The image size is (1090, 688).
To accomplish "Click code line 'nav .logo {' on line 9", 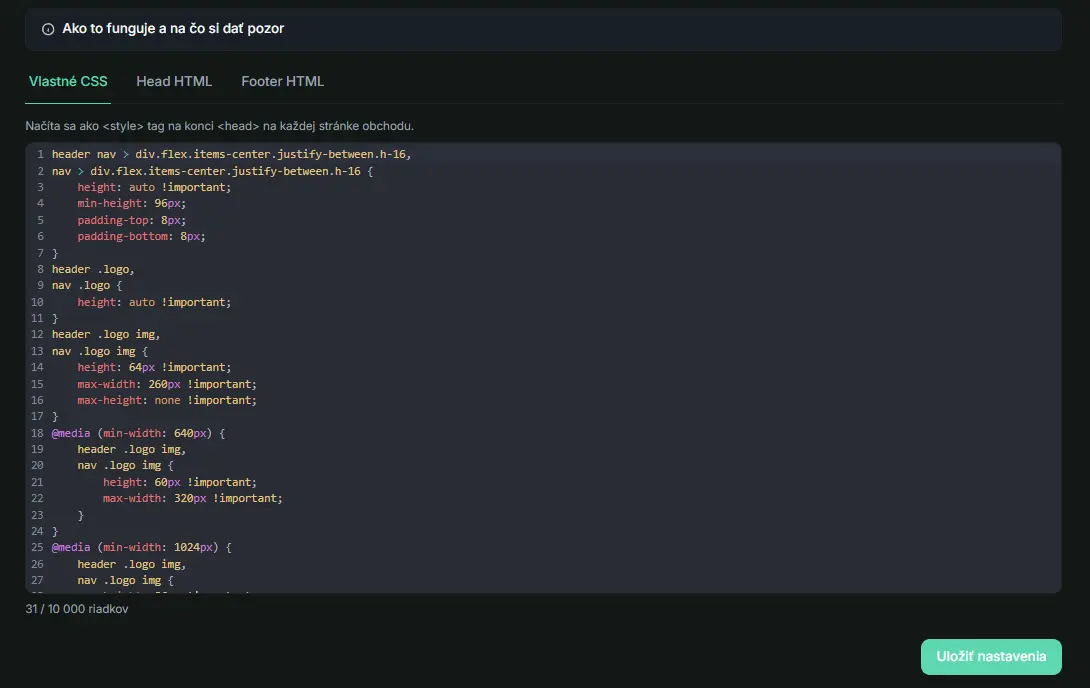I will pos(86,285).
